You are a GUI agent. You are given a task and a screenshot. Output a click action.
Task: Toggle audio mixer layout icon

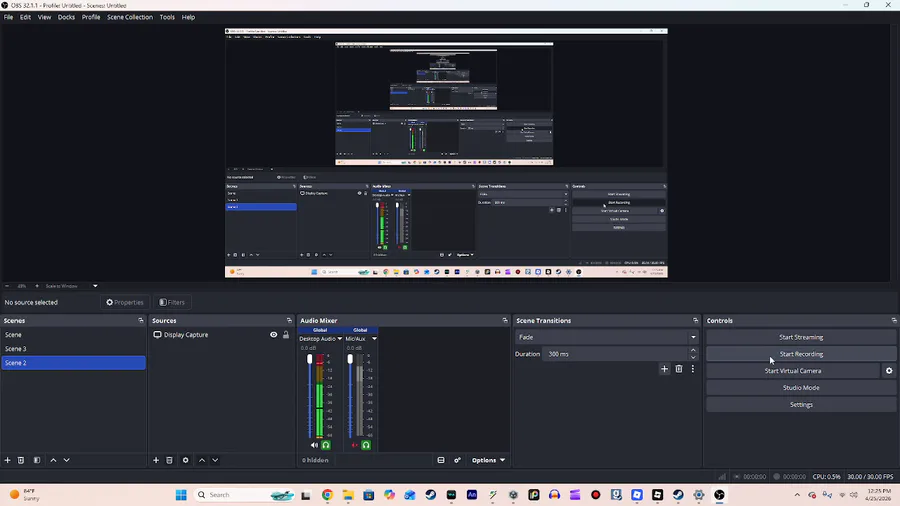441,460
